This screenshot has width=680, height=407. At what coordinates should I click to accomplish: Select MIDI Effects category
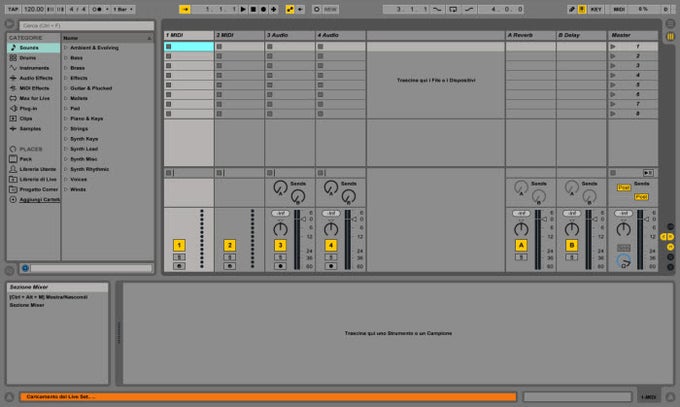point(33,88)
